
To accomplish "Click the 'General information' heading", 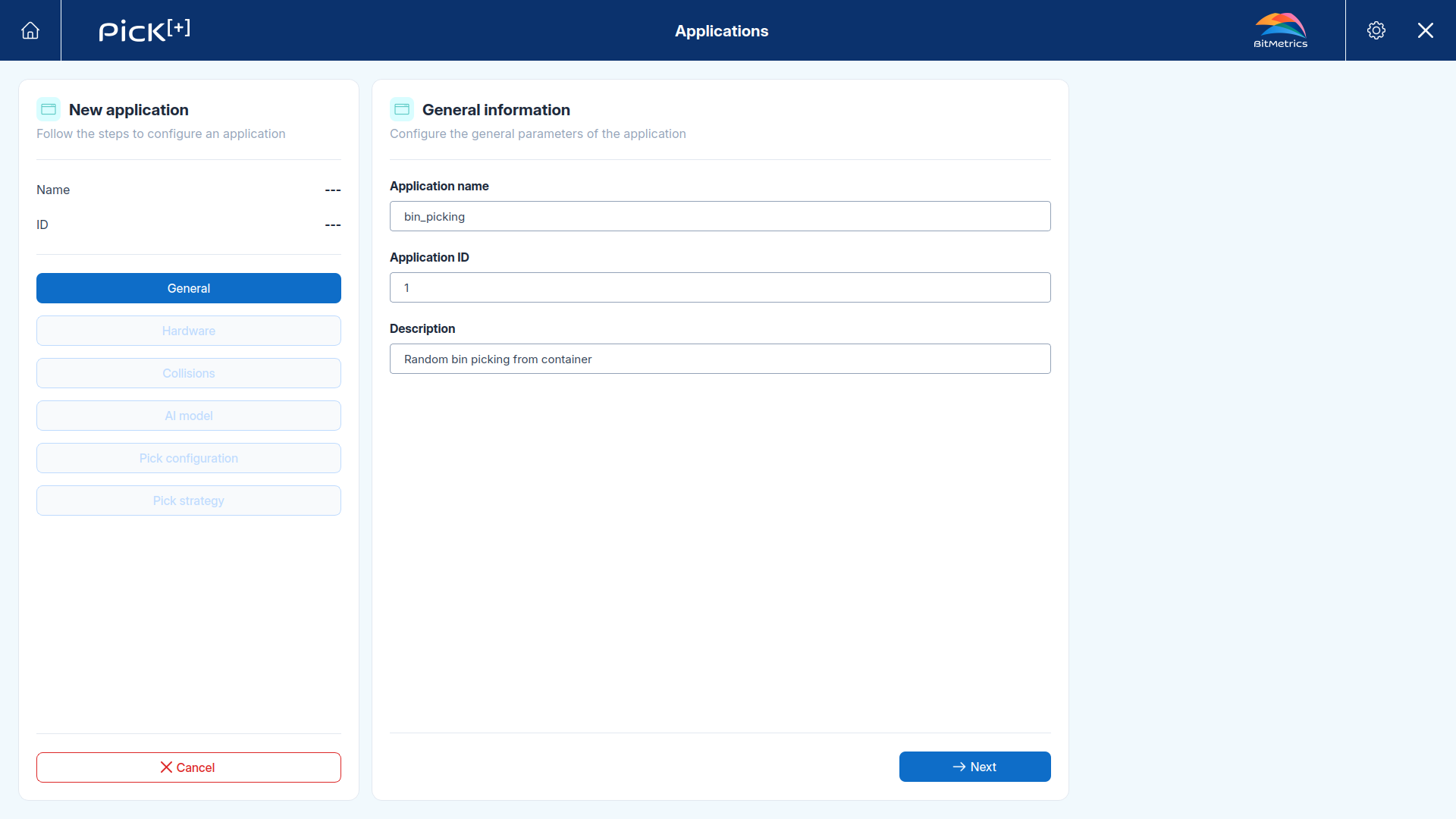I will 496,110.
